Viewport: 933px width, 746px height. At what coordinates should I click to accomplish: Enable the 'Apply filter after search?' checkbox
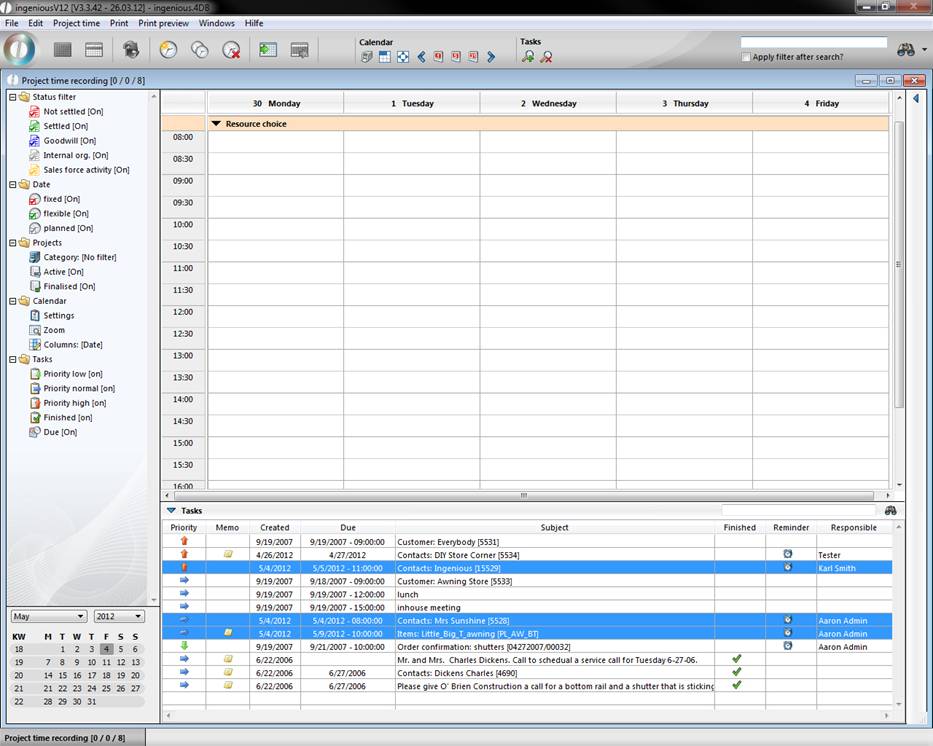pyautogui.click(x=746, y=57)
